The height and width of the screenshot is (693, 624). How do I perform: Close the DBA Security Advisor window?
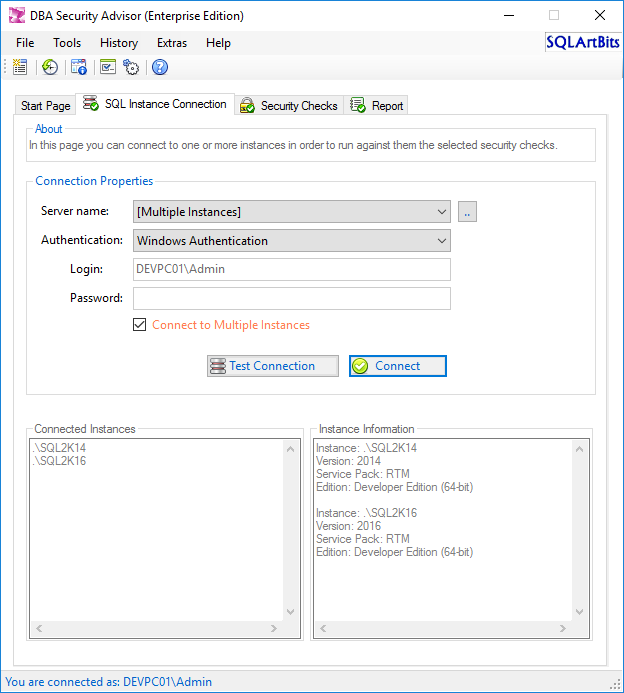(x=600, y=15)
